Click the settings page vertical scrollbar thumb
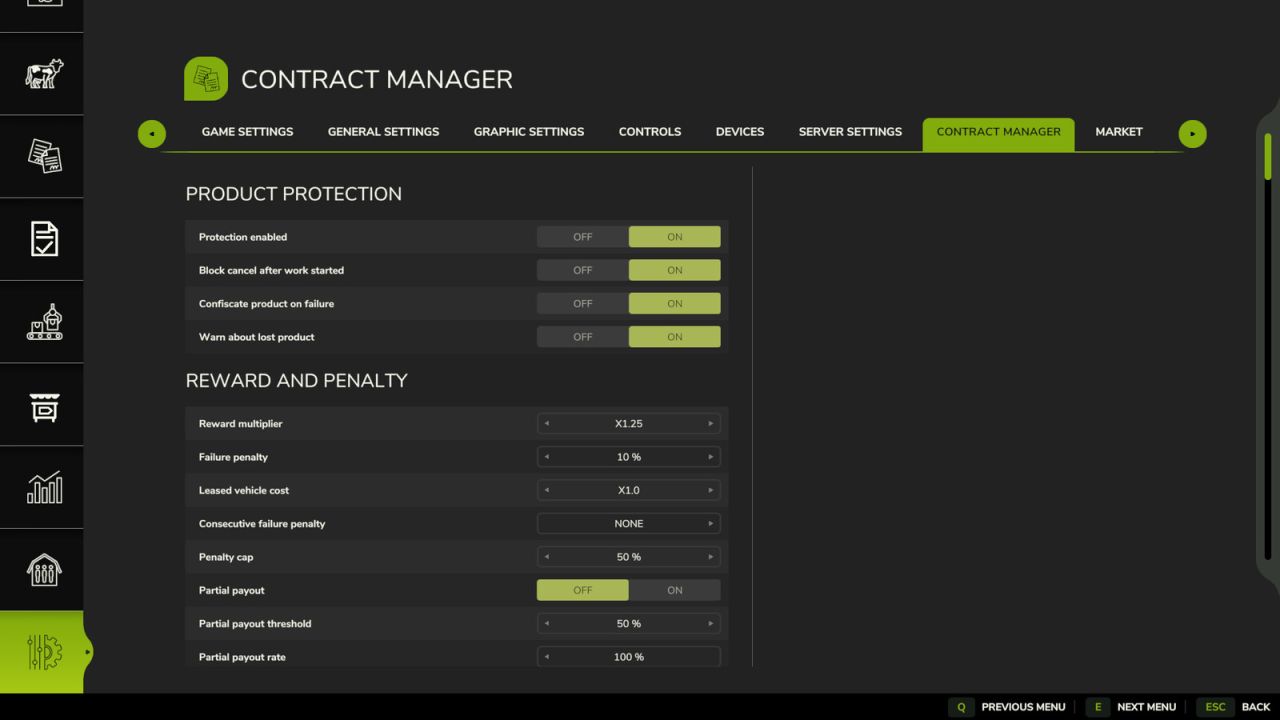This screenshot has height=720, width=1280. pos(1268,156)
